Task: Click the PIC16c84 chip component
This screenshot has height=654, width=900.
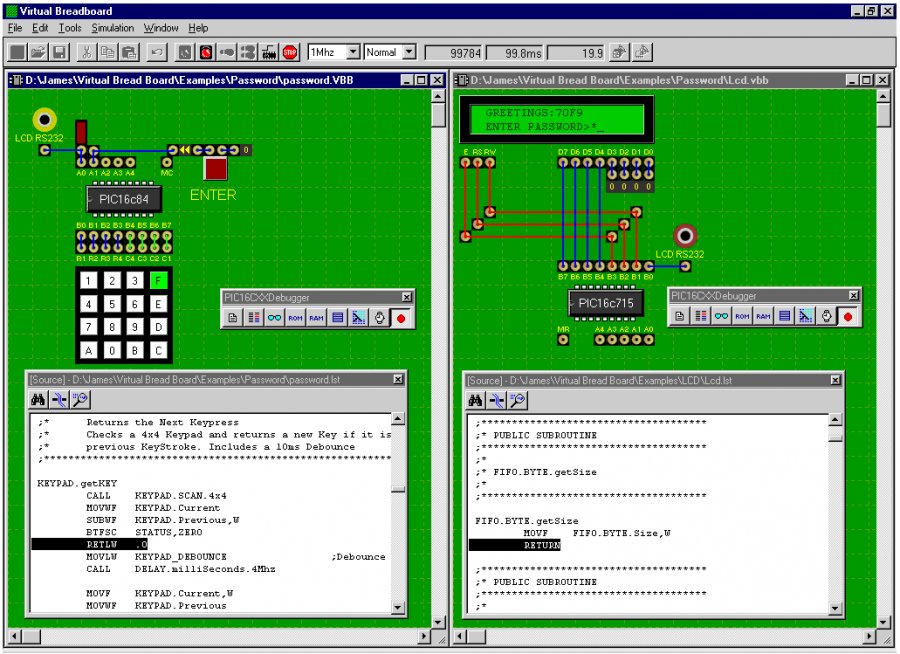Action: 123,199
